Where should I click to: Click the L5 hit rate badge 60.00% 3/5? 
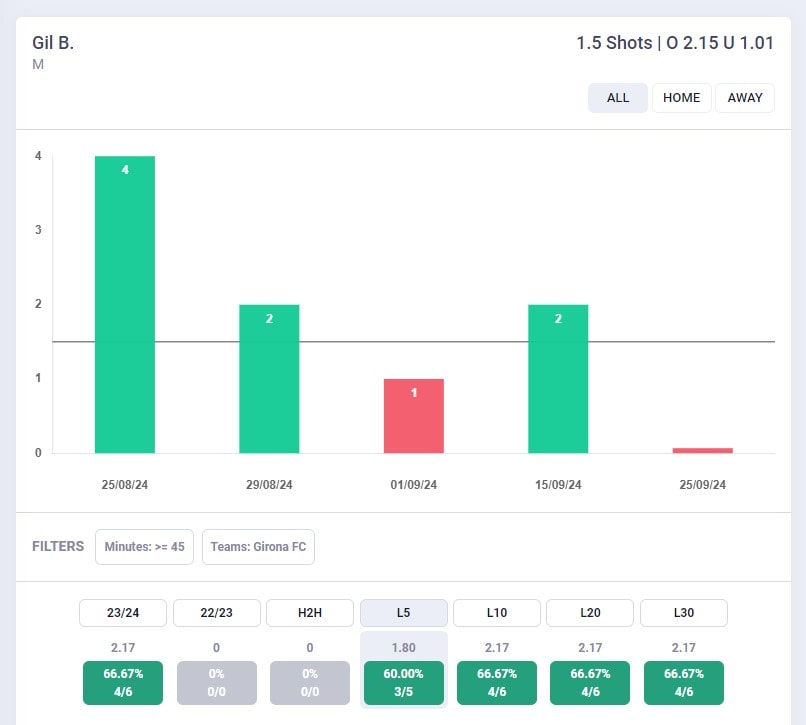[404, 683]
